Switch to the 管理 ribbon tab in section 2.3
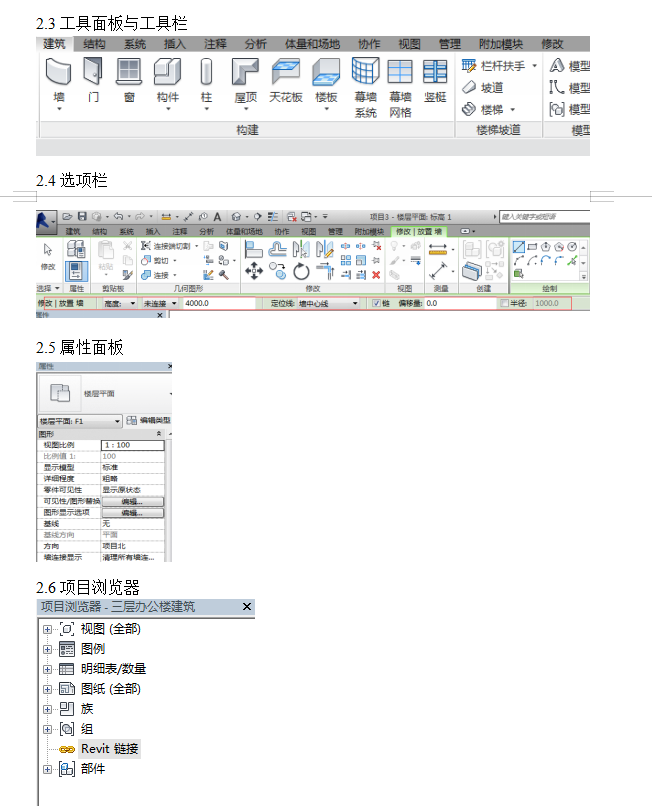 tap(449, 44)
